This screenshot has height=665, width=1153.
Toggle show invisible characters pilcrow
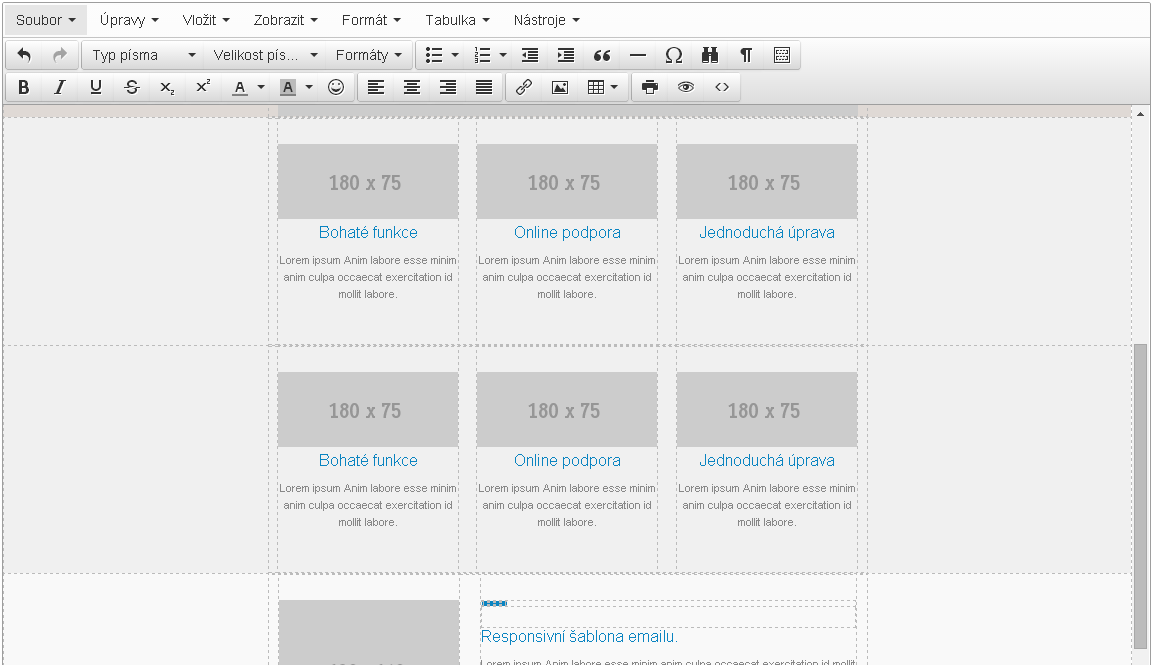tap(746, 55)
